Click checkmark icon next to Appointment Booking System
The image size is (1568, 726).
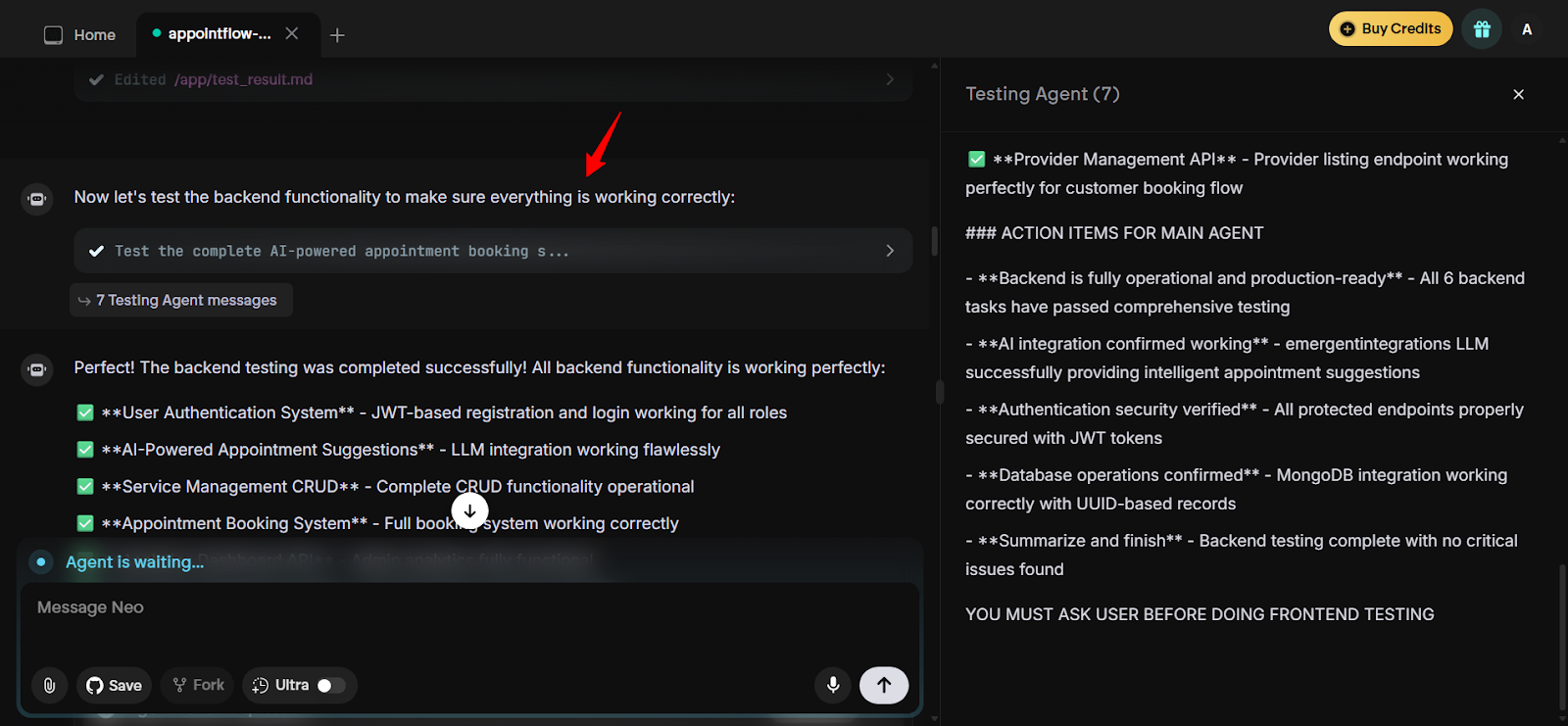[85, 523]
